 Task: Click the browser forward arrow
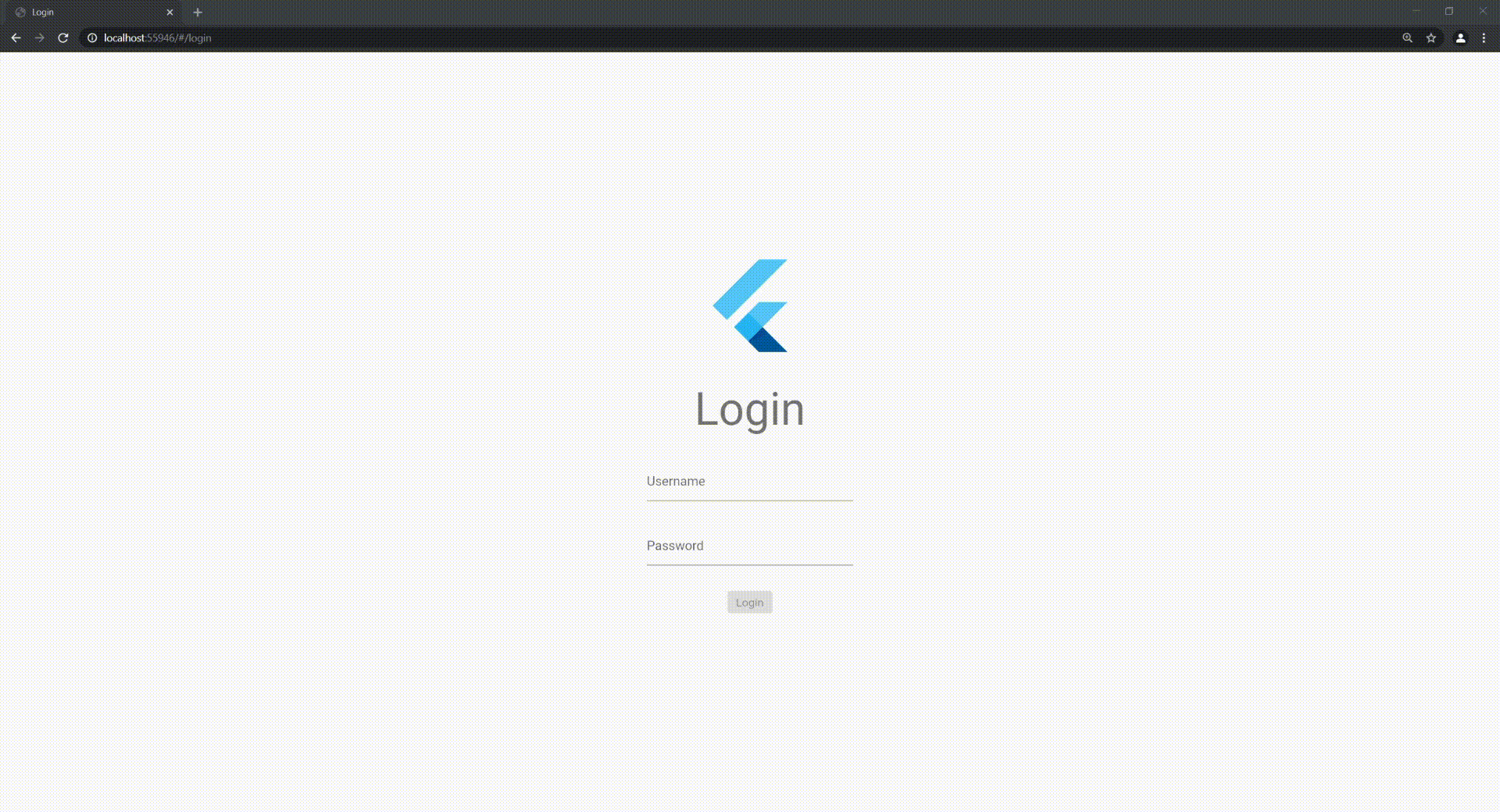click(39, 37)
